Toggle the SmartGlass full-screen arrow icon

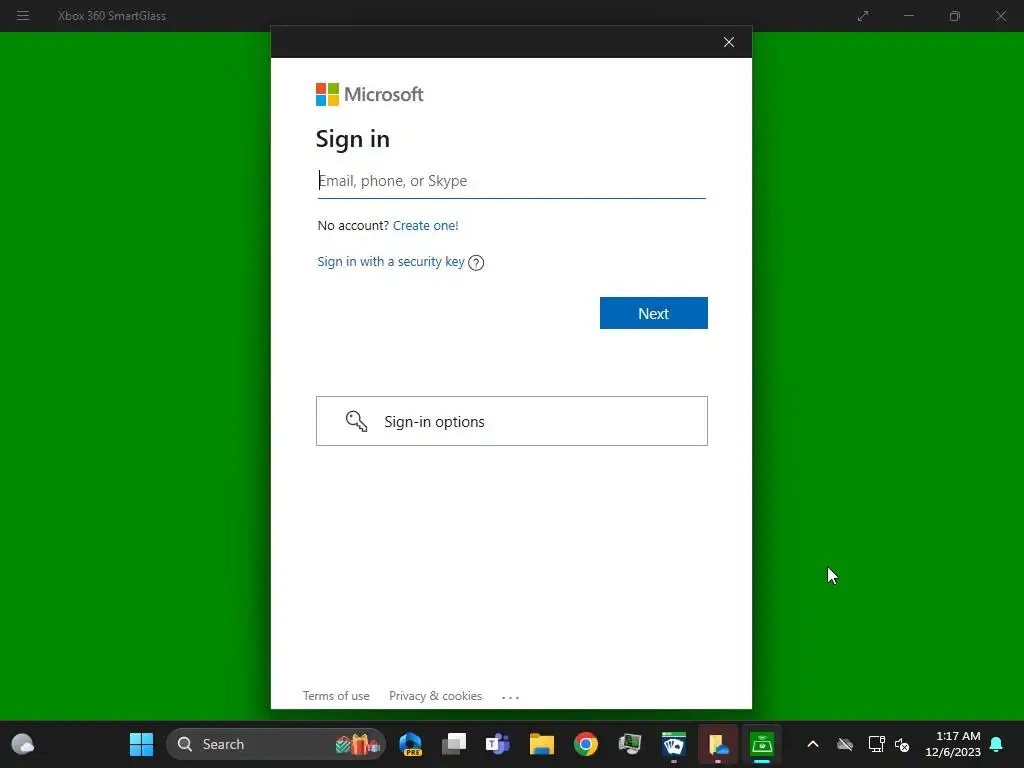[863, 16]
